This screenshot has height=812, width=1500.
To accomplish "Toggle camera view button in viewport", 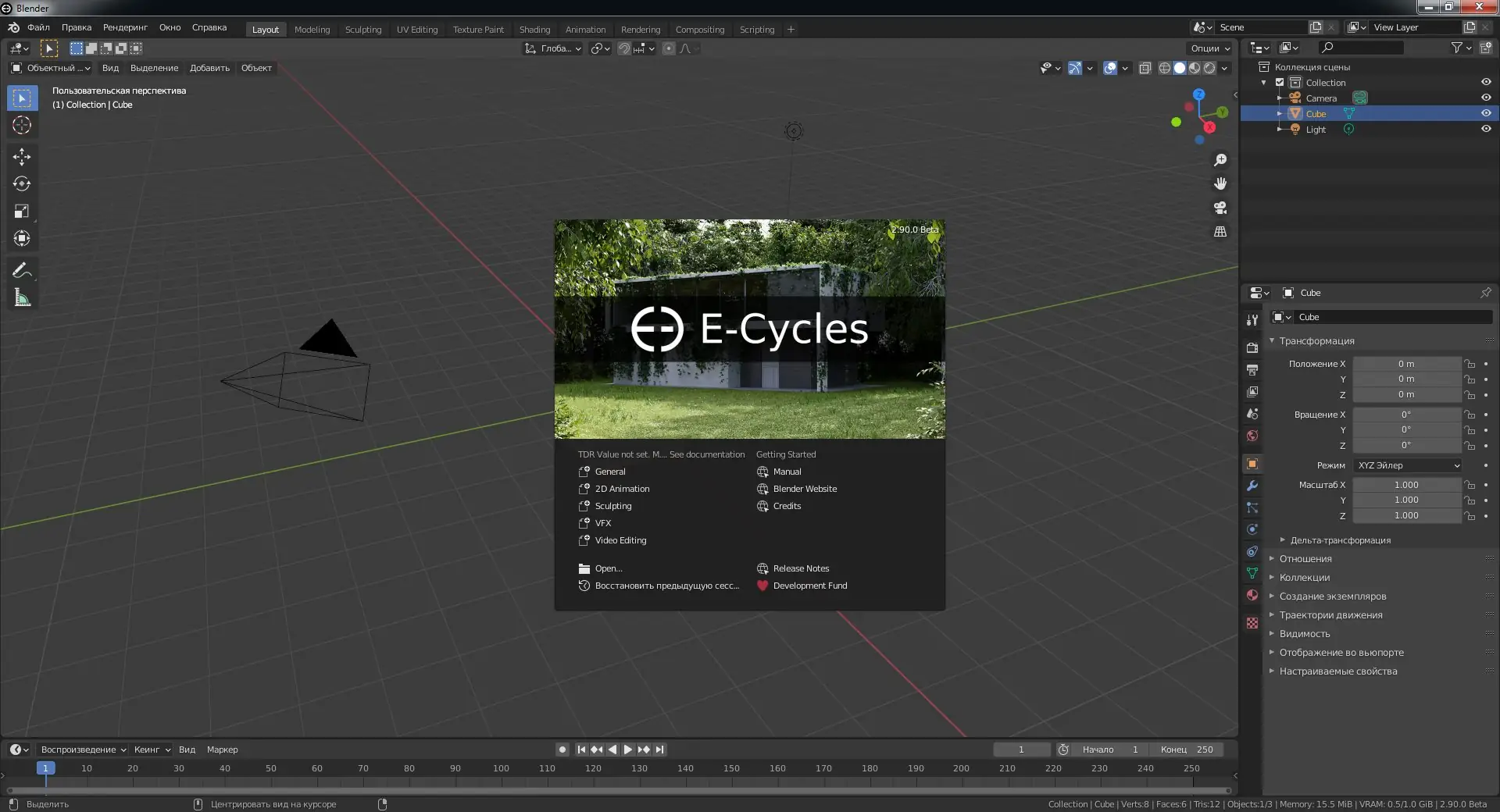I will 1220,208.
